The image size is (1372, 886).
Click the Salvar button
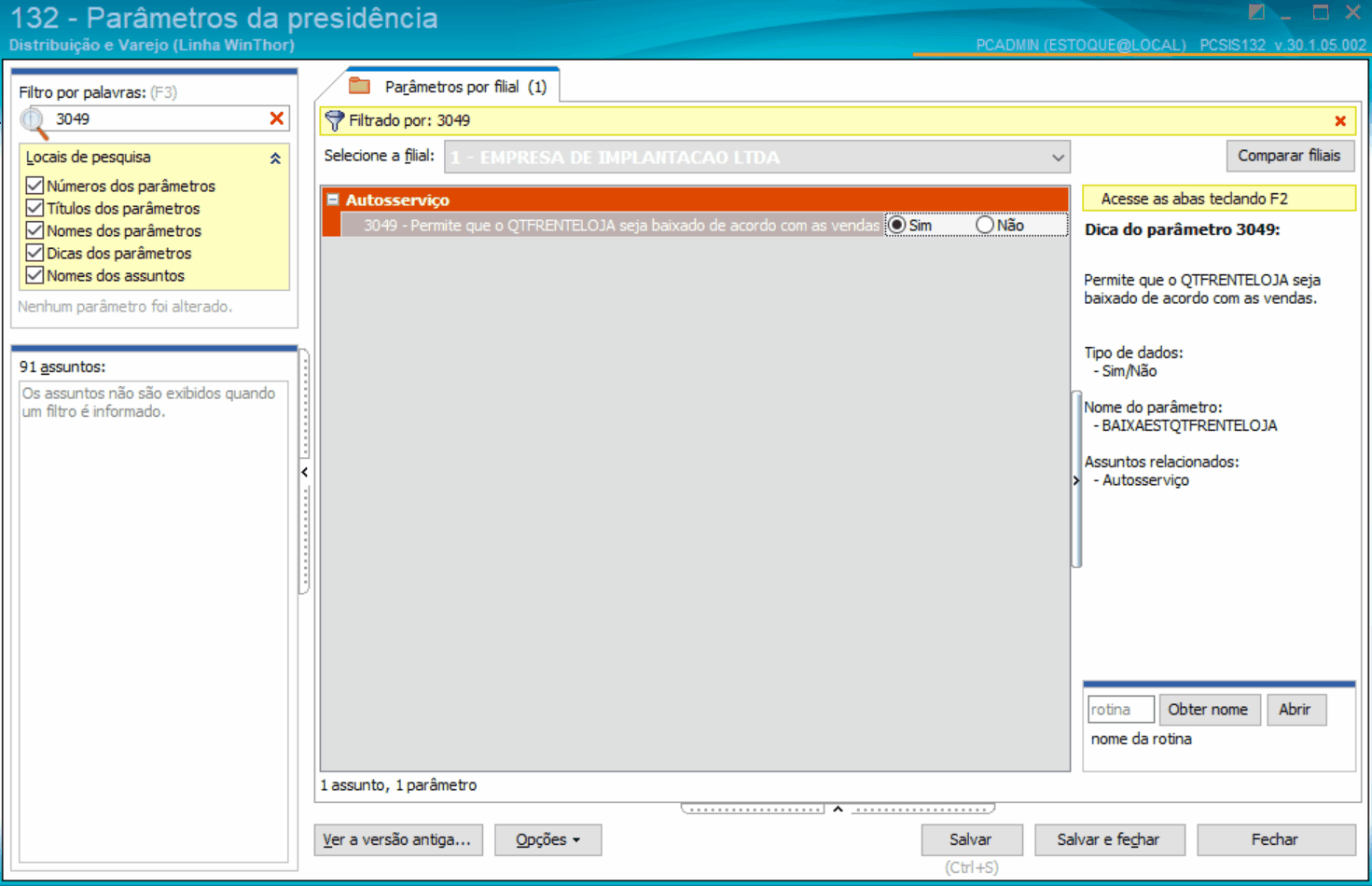tap(971, 839)
